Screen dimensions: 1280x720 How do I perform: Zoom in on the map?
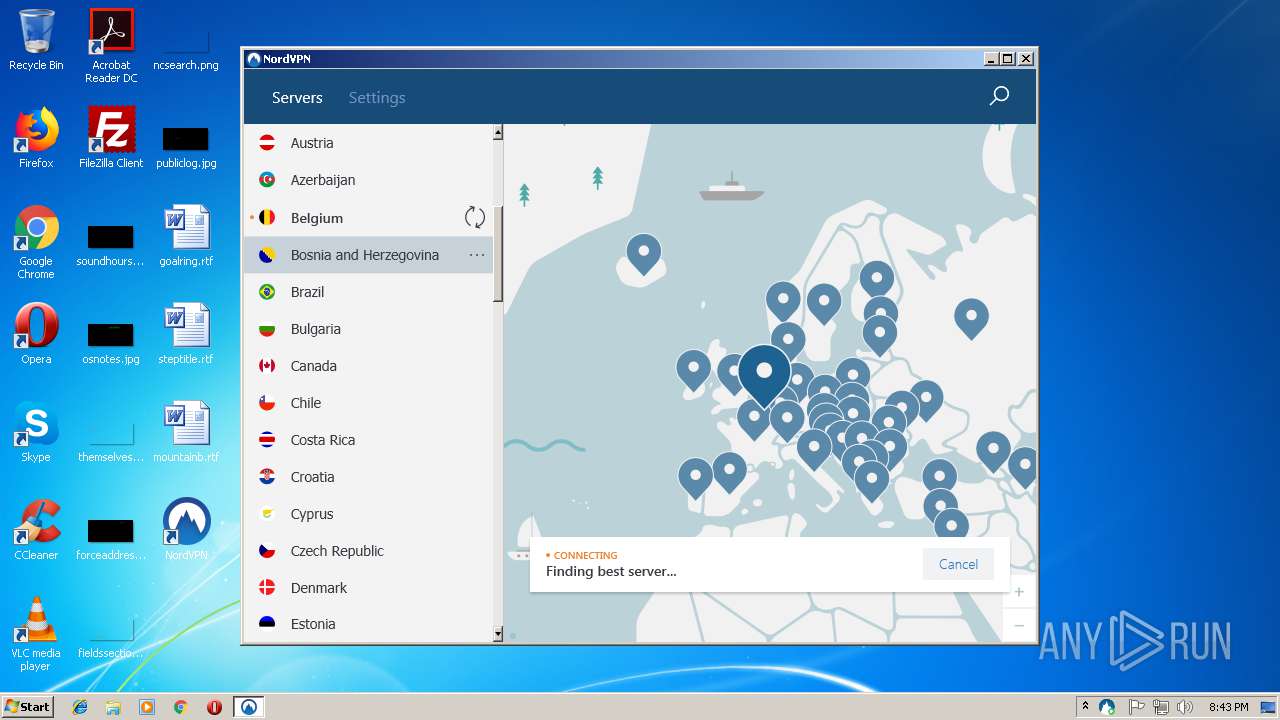point(1019,591)
